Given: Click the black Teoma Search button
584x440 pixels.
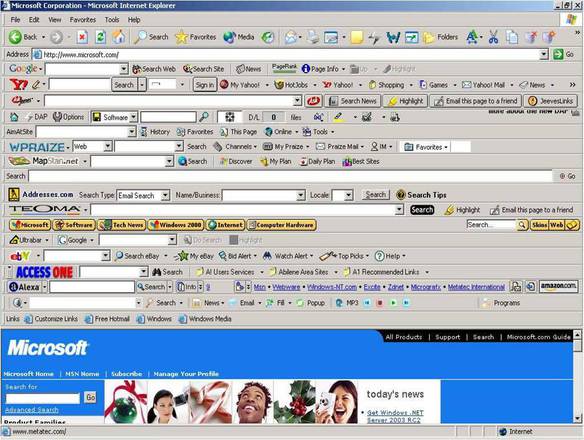Looking at the screenshot, I should 422,210.
